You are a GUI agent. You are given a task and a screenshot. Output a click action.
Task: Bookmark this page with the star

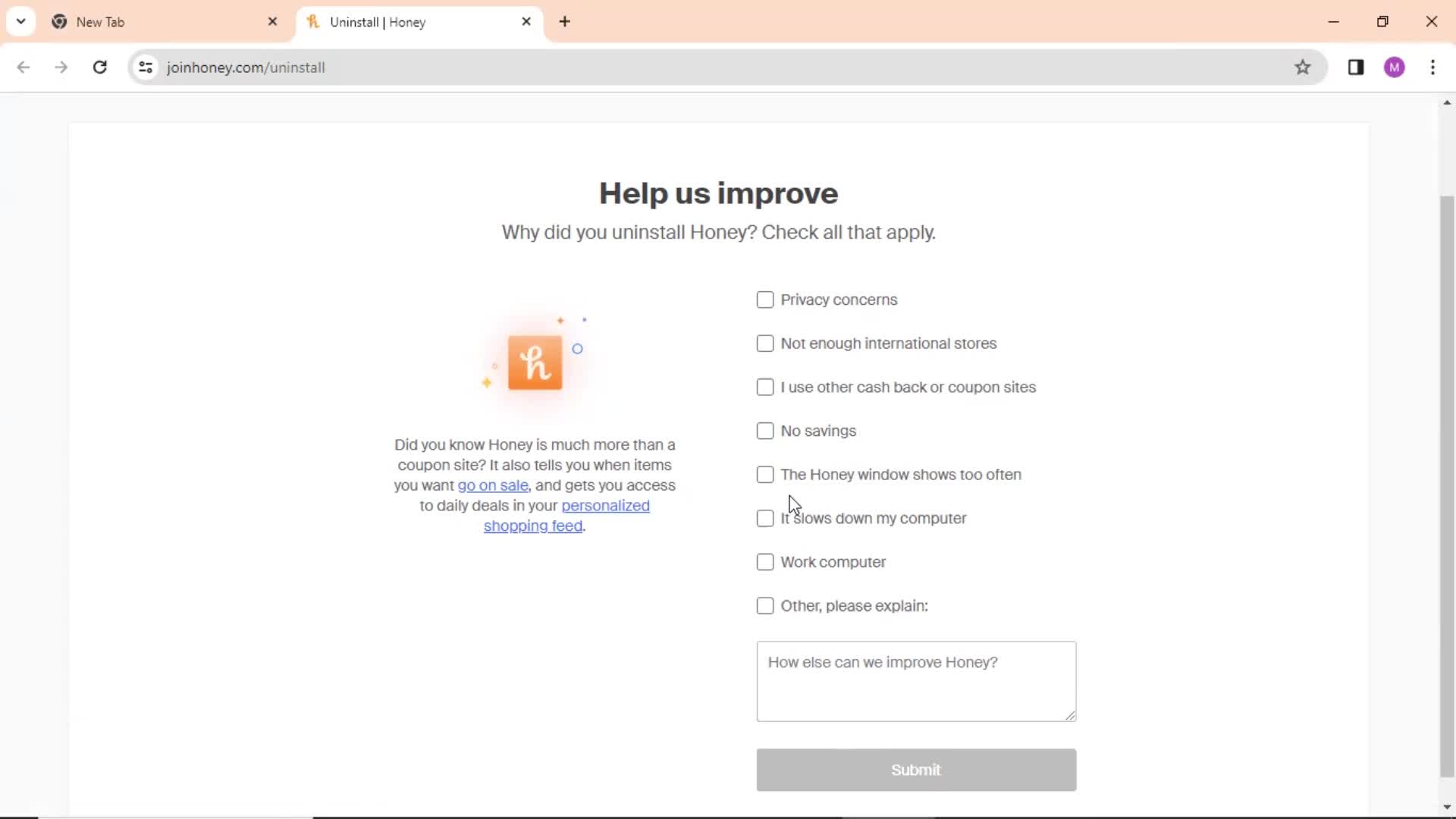point(1303,67)
